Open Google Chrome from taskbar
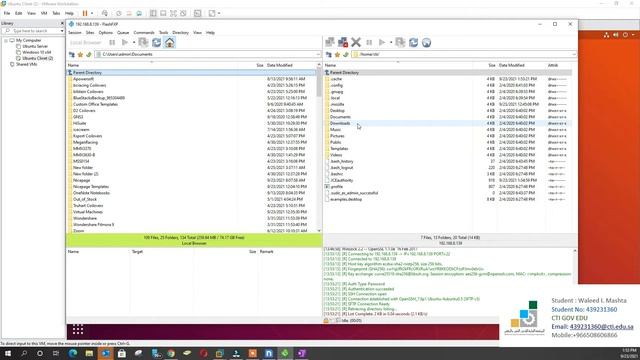640x360 pixels. pyautogui.click(x=171, y=353)
